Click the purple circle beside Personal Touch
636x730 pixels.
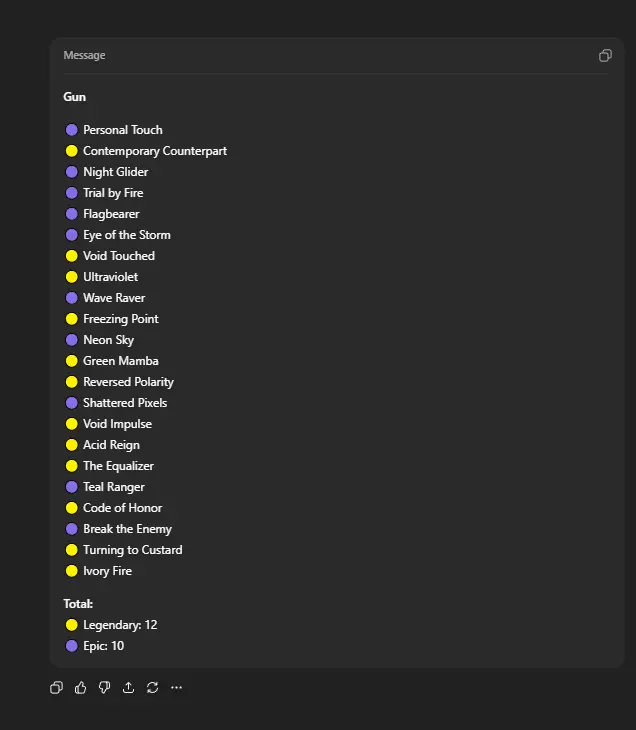tap(71, 130)
